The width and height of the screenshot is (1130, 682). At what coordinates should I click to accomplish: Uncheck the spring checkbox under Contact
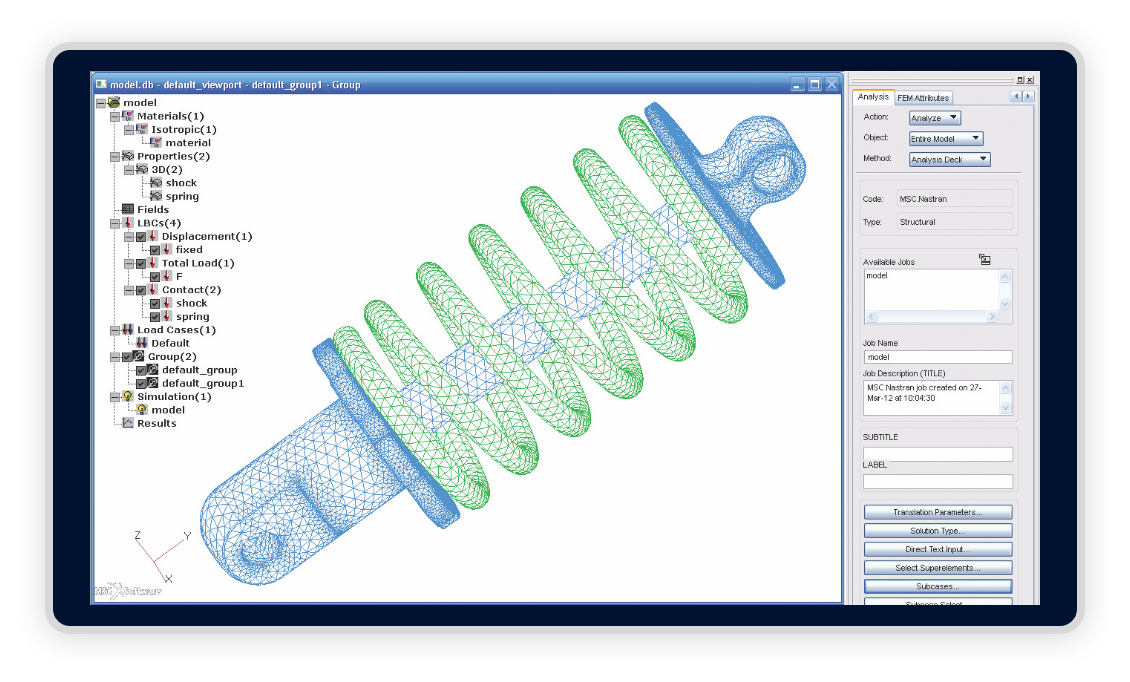coord(155,317)
